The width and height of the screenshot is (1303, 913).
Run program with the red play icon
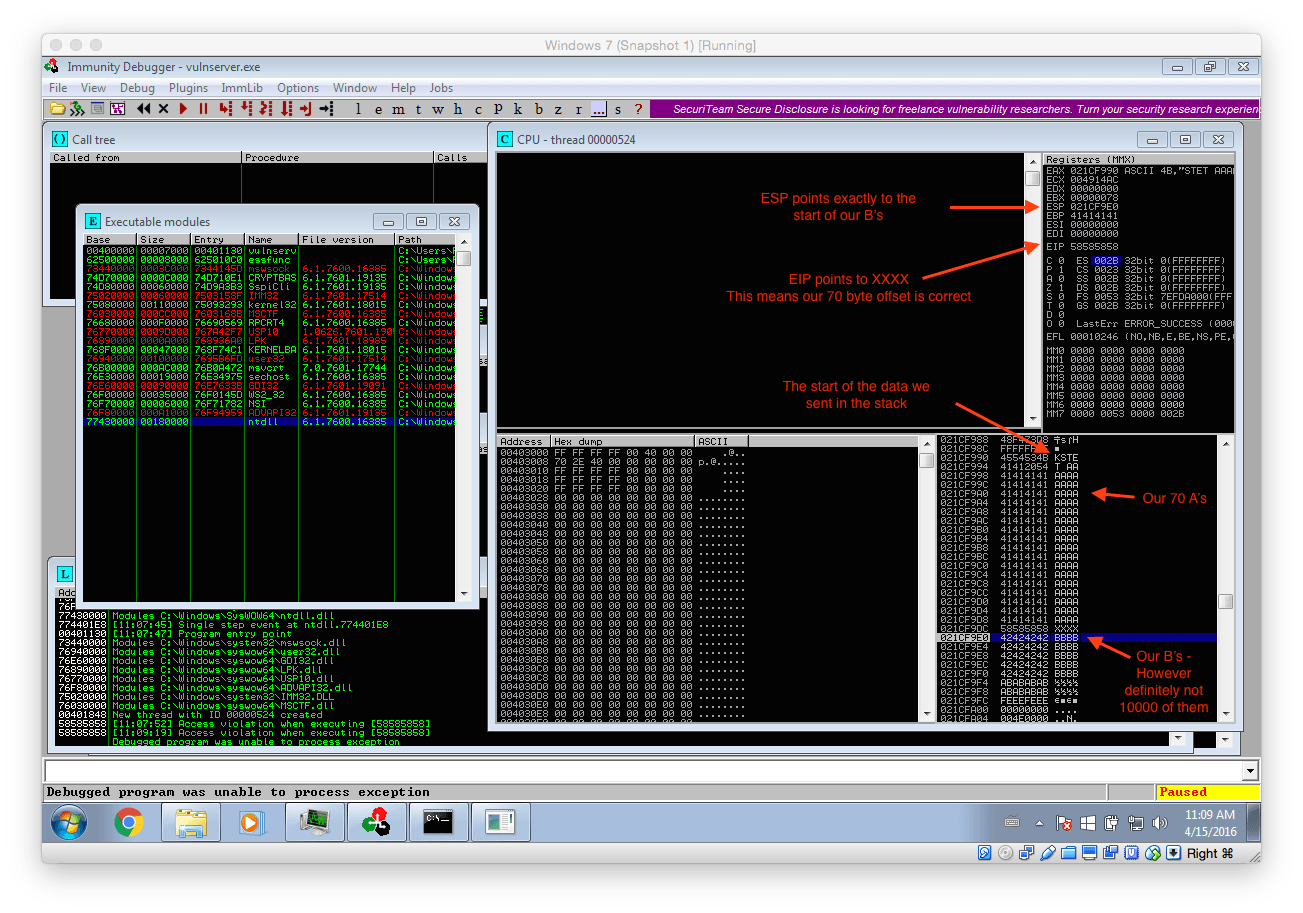click(x=183, y=108)
